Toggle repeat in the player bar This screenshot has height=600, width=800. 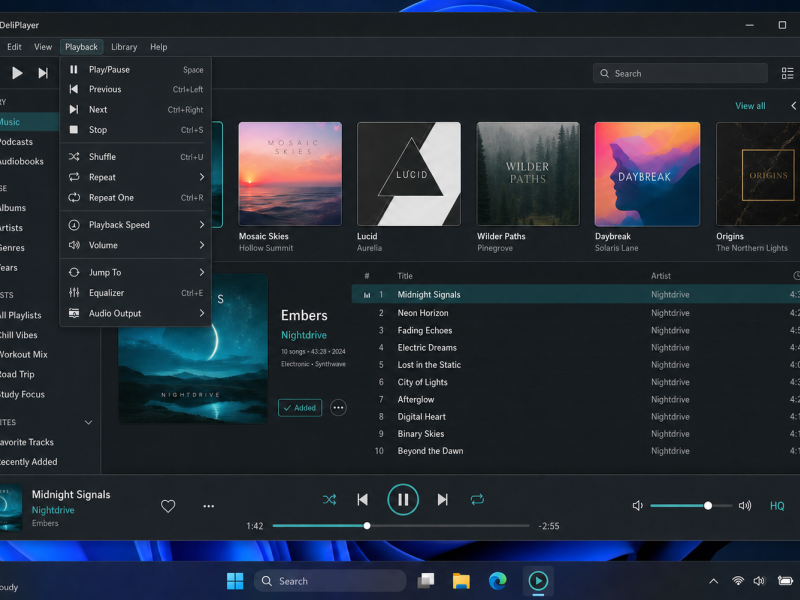[477, 499]
